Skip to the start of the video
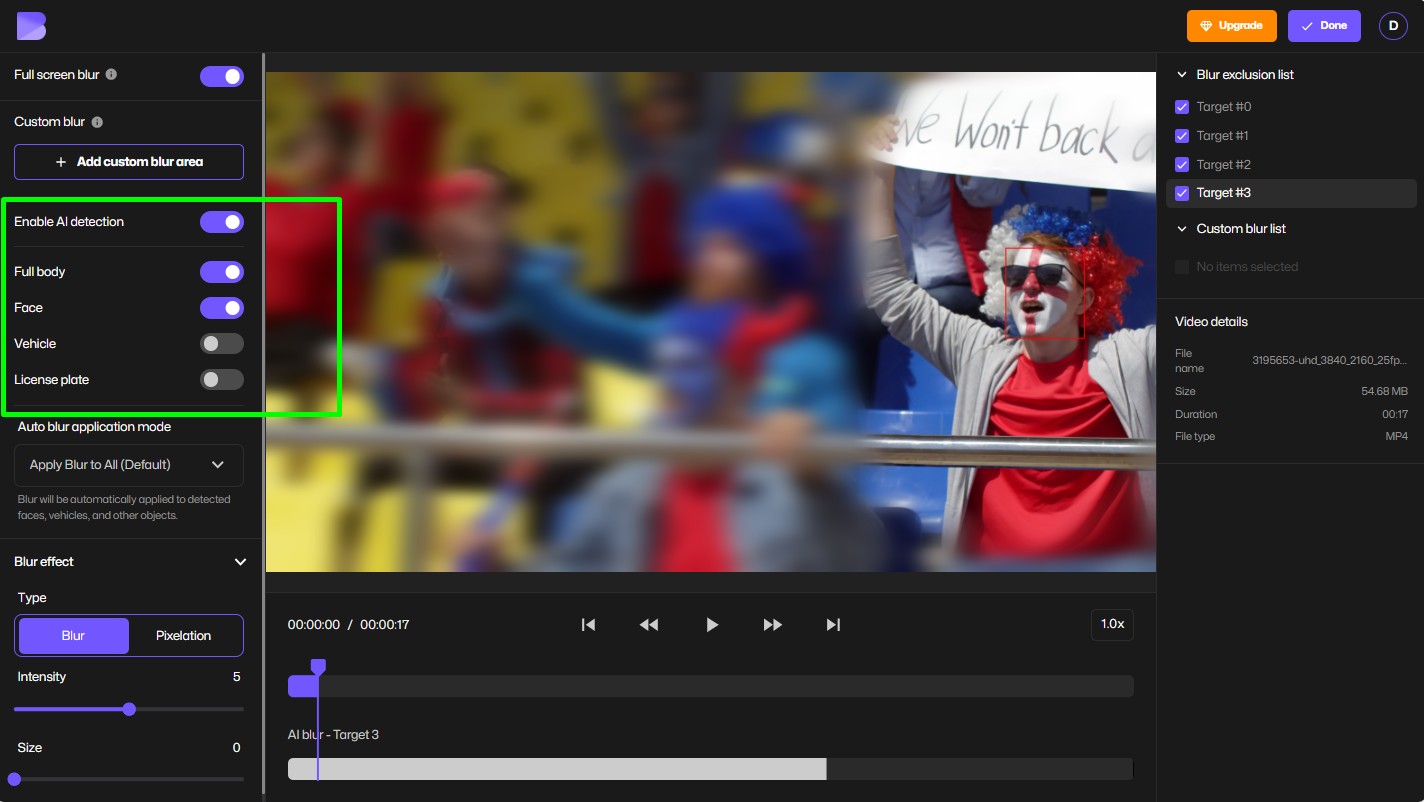The image size is (1424, 802). (x=588, y=624)
